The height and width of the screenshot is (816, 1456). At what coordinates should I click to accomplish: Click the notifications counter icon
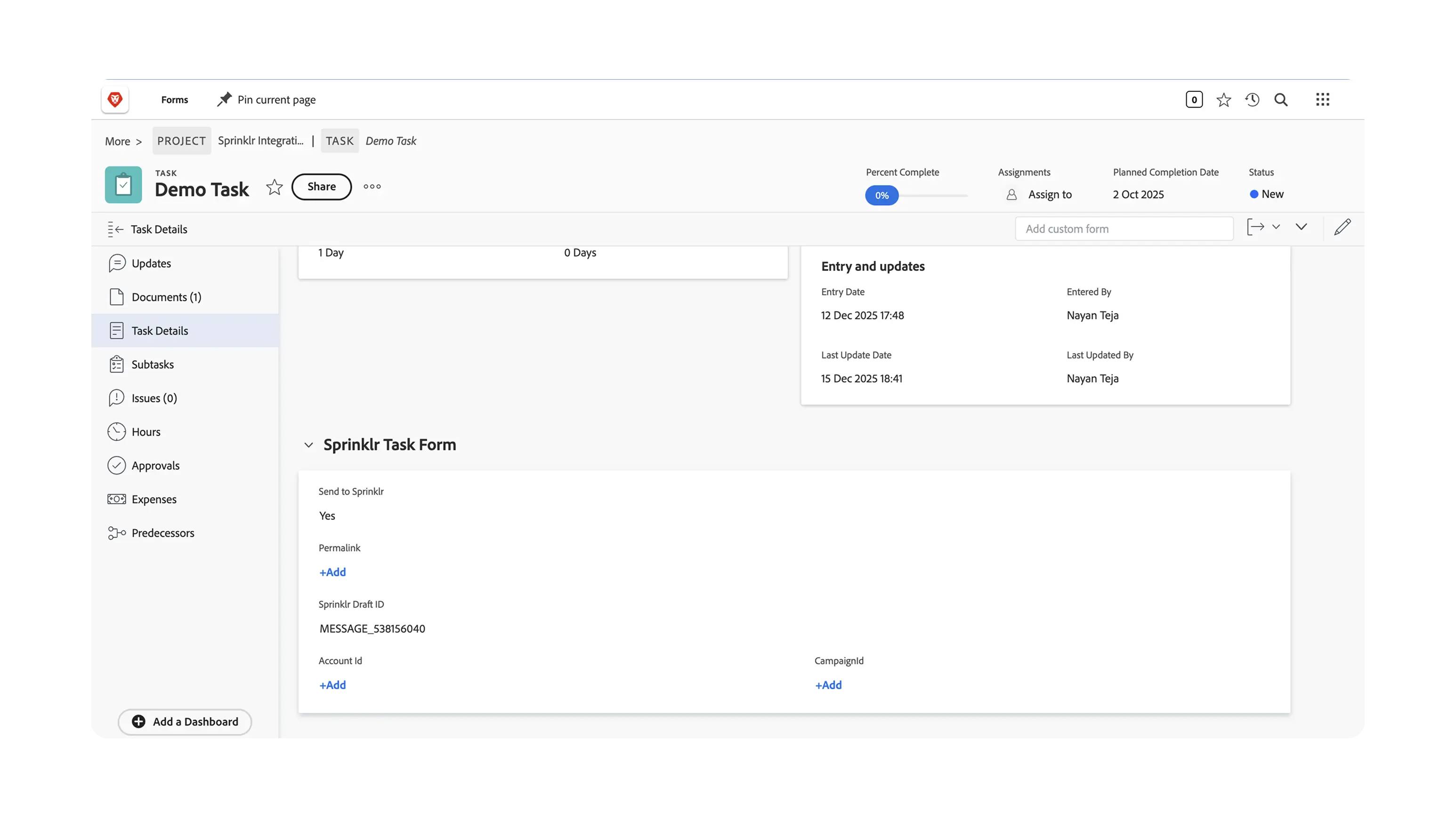pyautogui.click(x=1194, y=100)
